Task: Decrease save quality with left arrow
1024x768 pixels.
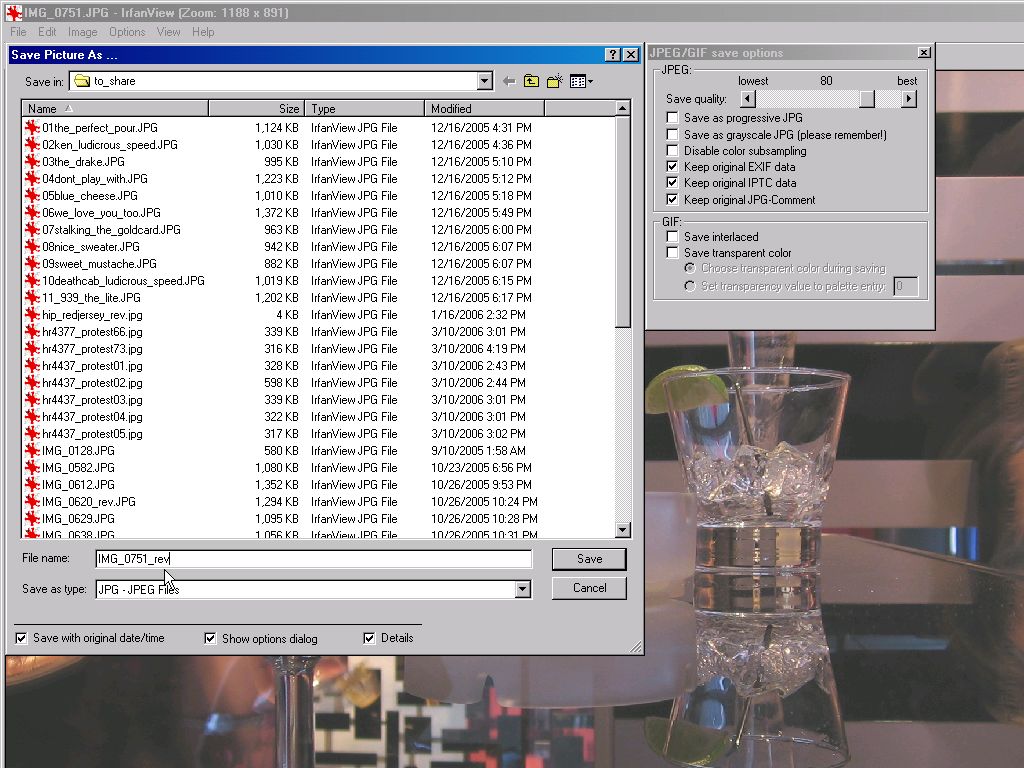Action: pyautogui.click(x=748, y=99)
